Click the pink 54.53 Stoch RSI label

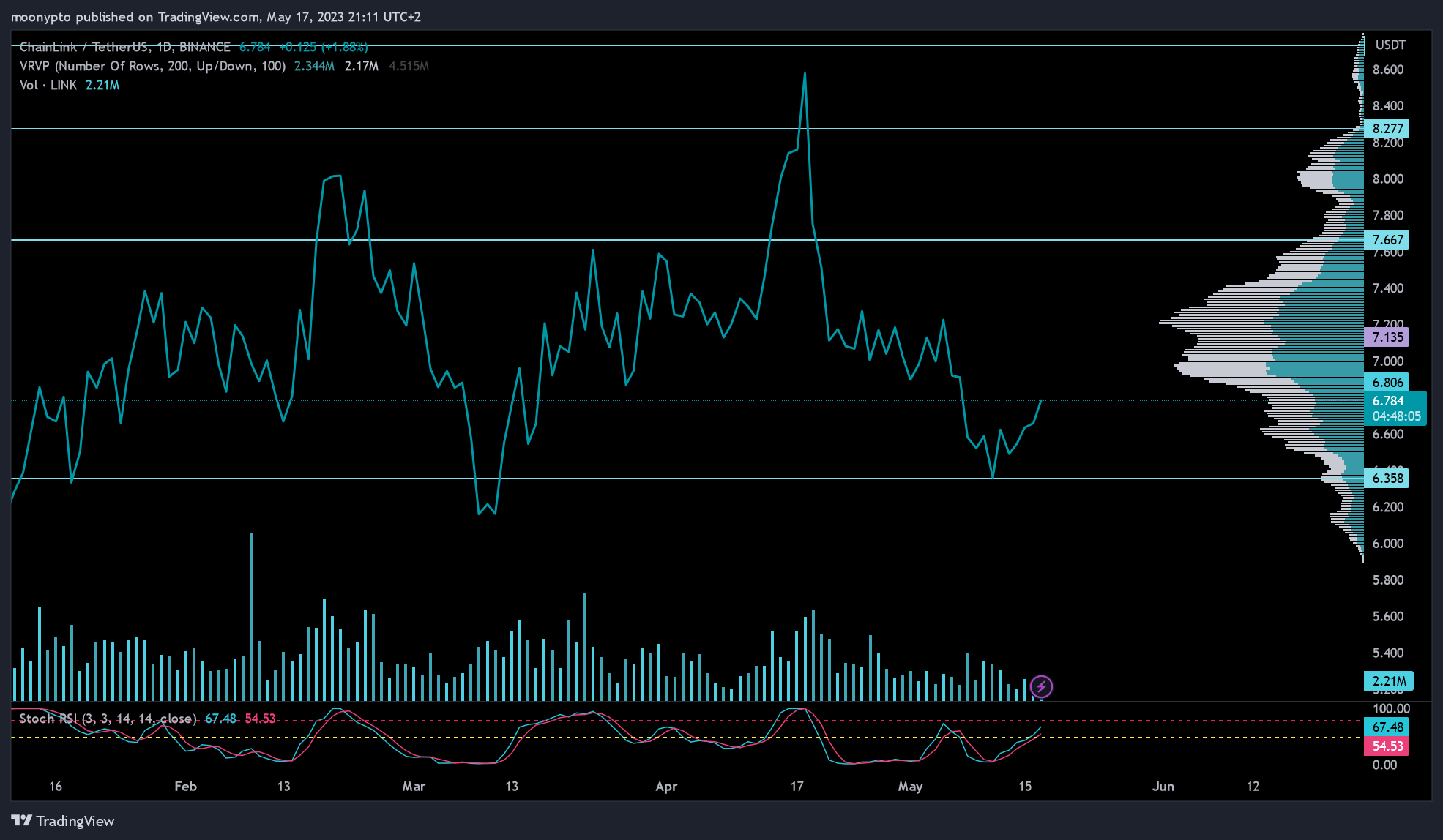tap(1387, 746)
